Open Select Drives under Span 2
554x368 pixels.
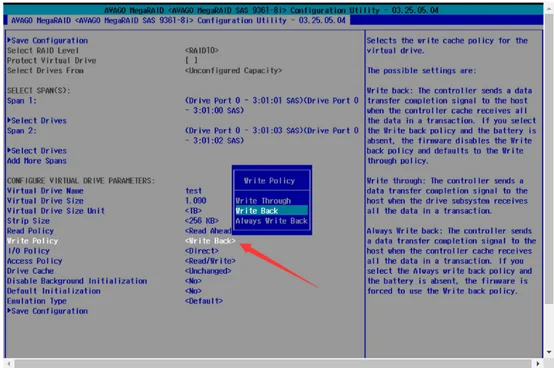pos(37,151)
